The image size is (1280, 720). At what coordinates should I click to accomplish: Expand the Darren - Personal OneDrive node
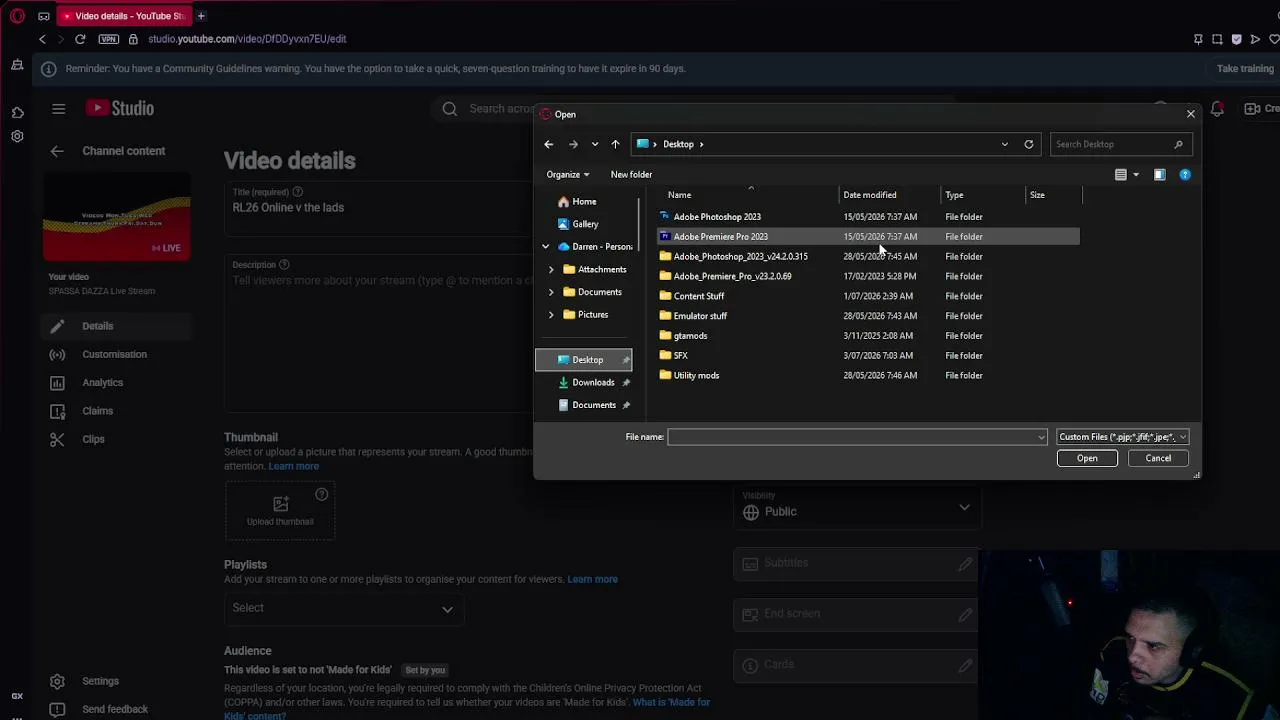tap(545, 247)
